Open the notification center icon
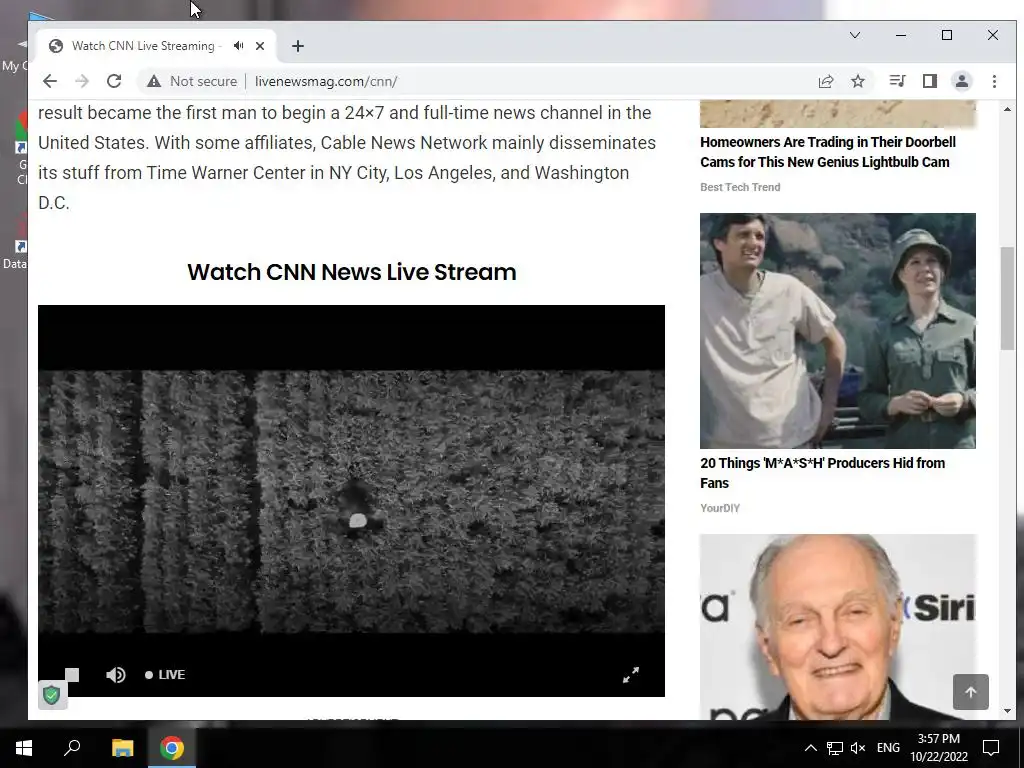1024x768 pixels. click(991, 748)
